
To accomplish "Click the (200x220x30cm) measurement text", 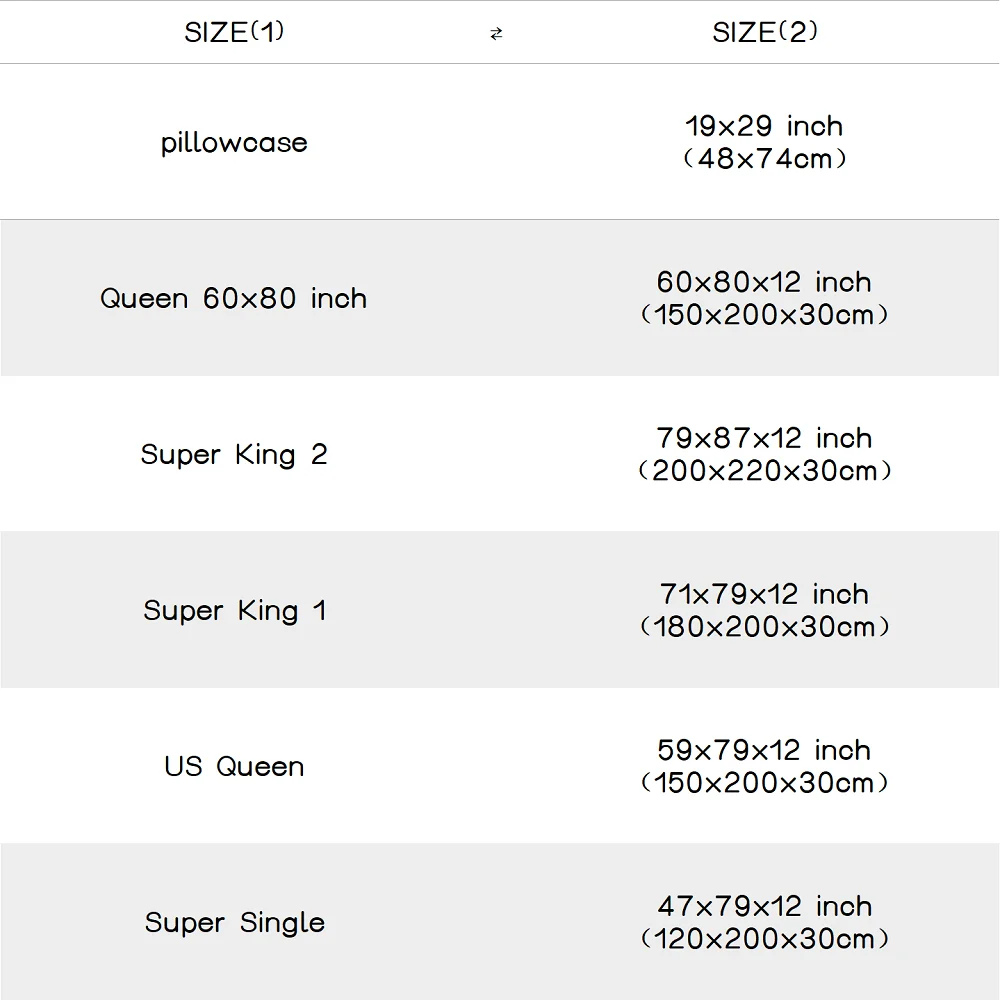I will click(x=764, y=471).
